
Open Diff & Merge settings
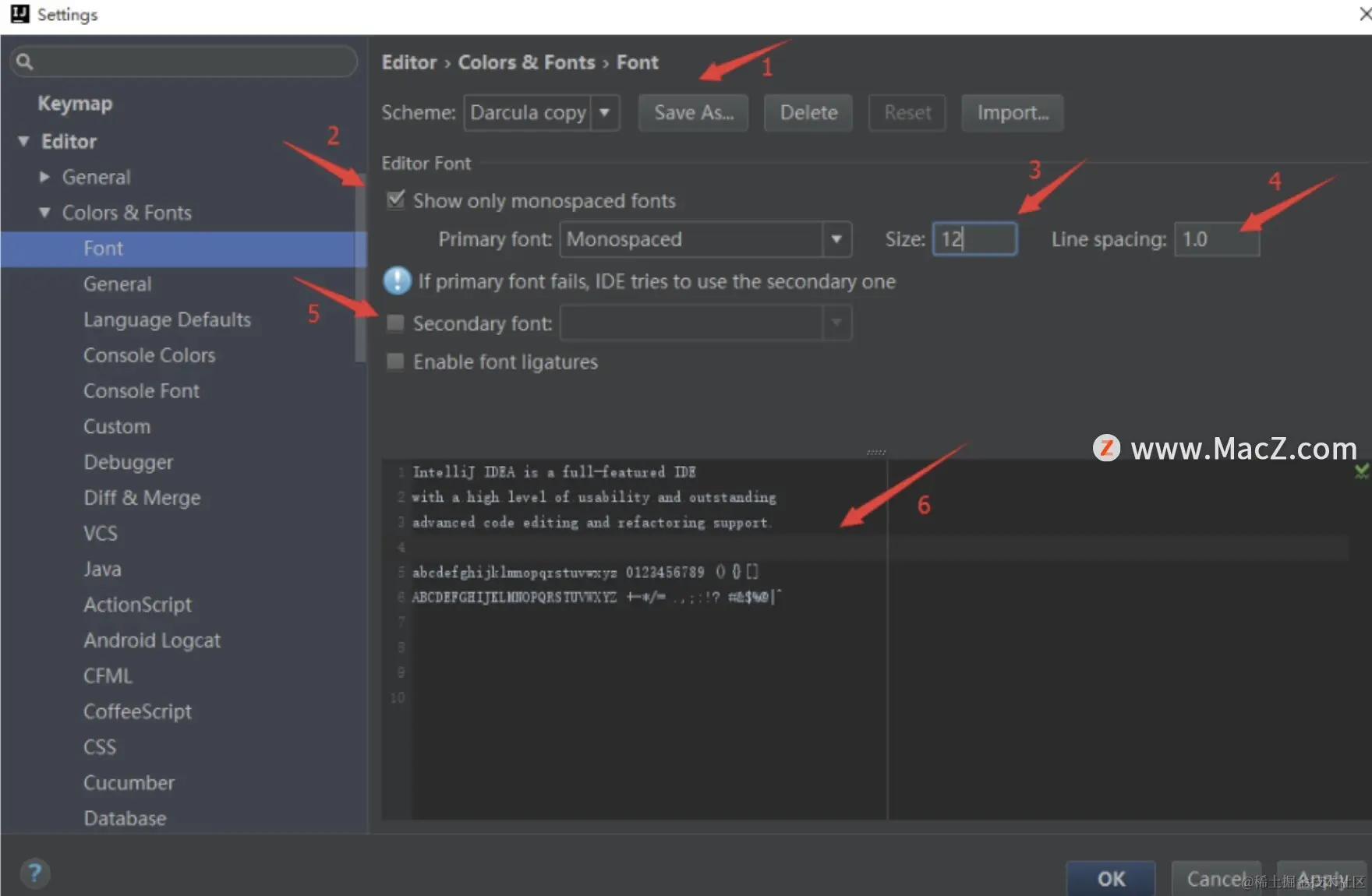pyautogui.click(x=143, y=498)
